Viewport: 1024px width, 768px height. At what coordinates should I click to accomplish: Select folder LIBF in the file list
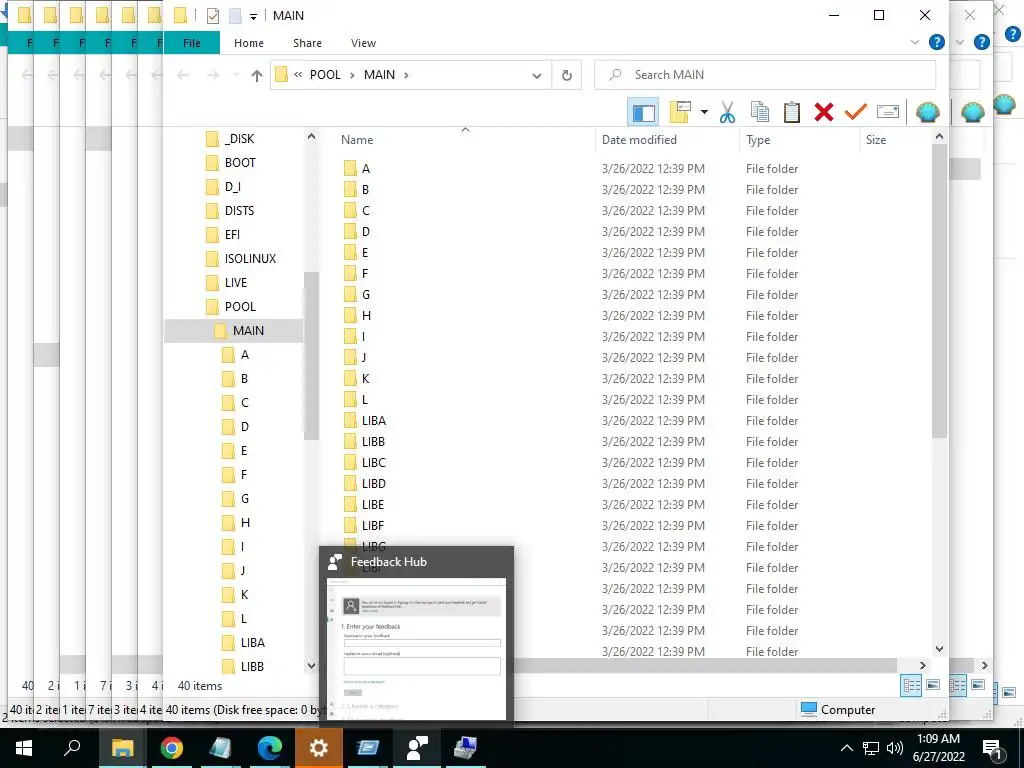pyautogui.click(x=373, y=526)
